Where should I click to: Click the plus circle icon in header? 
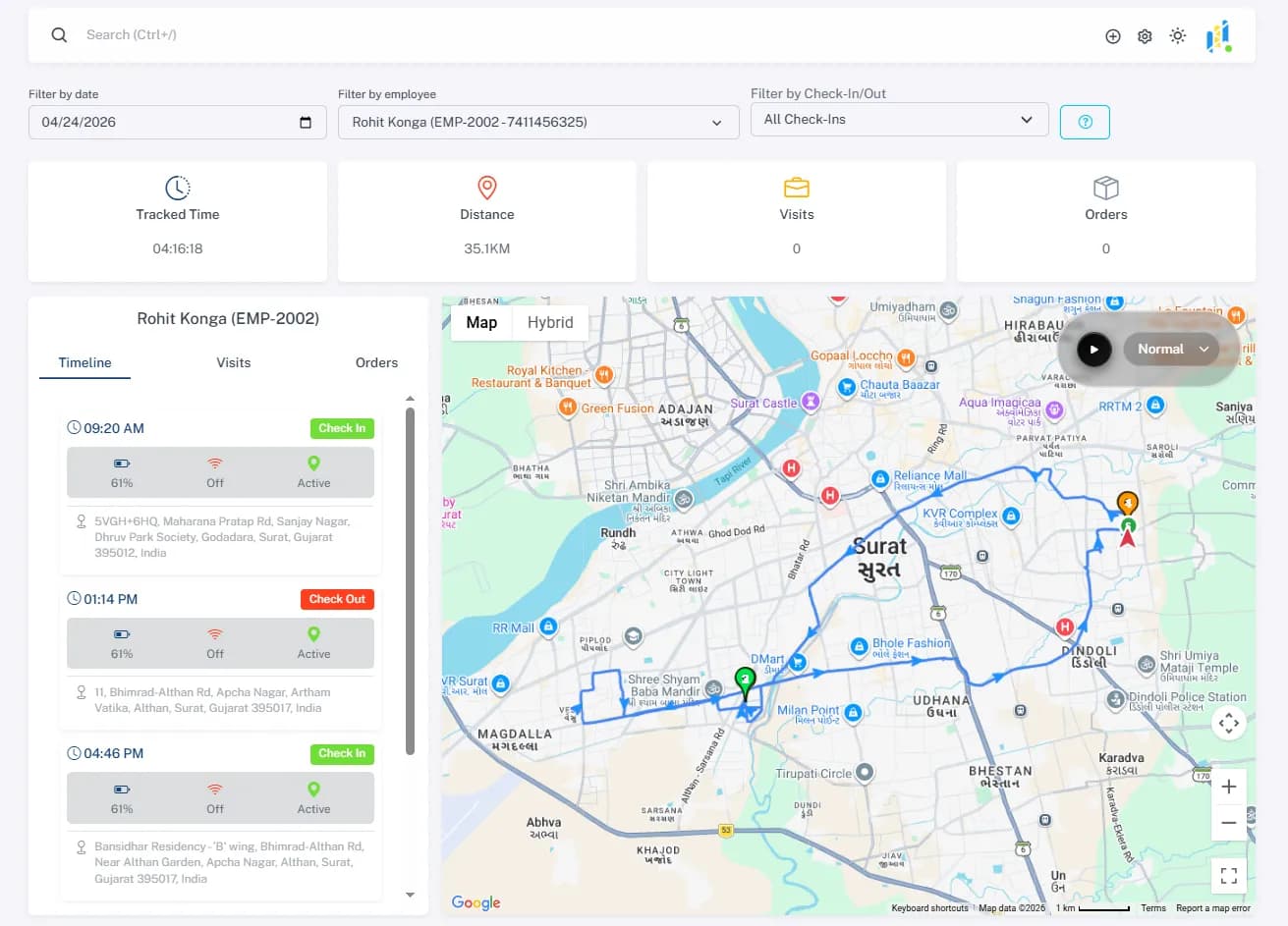(1113, 36)
